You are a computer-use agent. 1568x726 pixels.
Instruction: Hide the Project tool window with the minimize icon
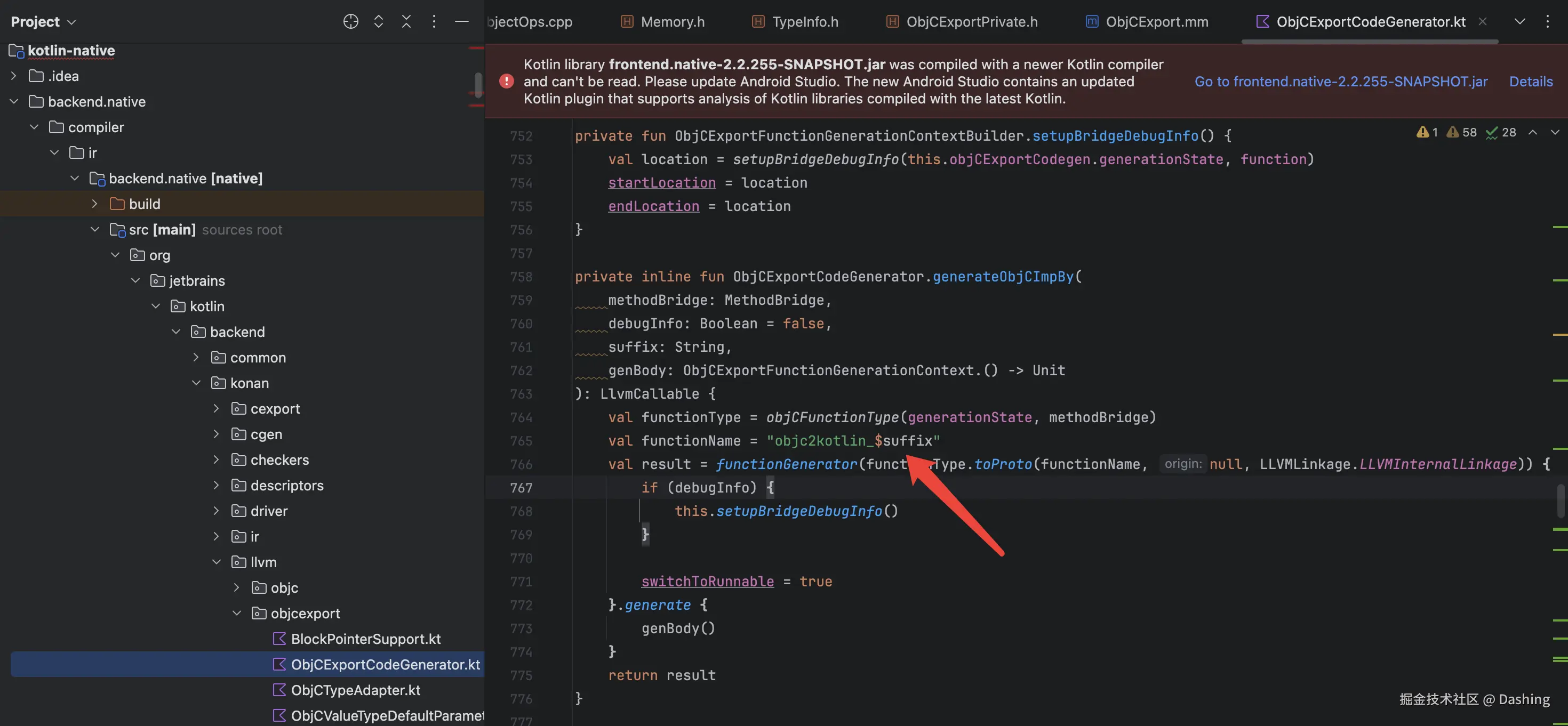(461, 21)
